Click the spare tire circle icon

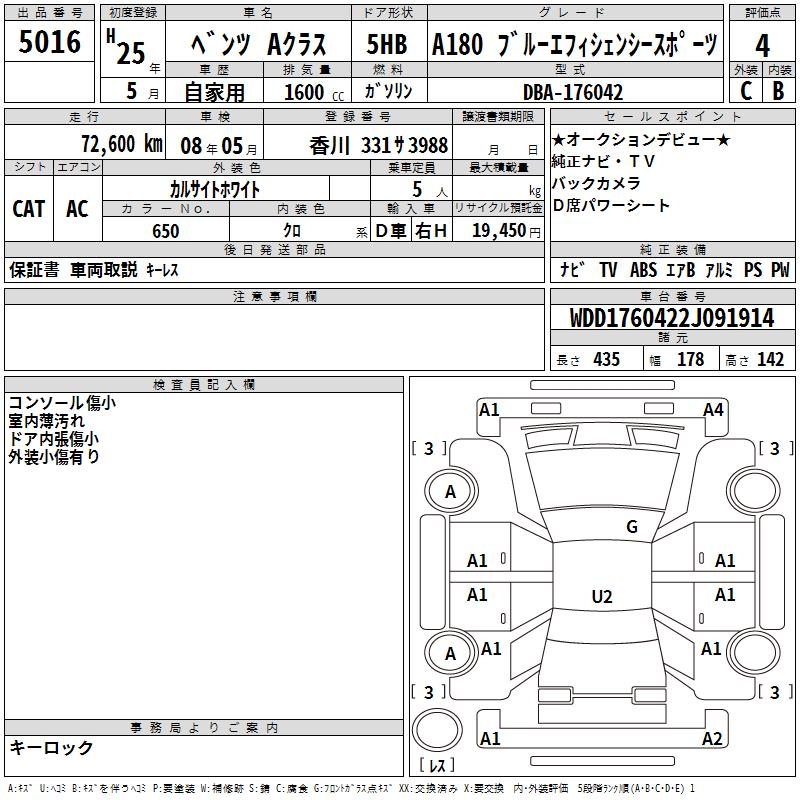coord(437,730)
